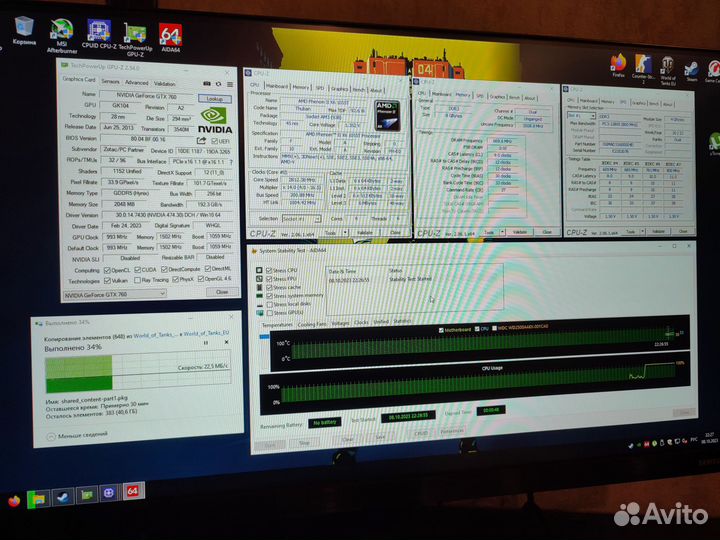The width and height of the screenshot is (720, 540).
Task: Click the AMD Phenom II logo in CPU-Z
Action: click(387, 116)
